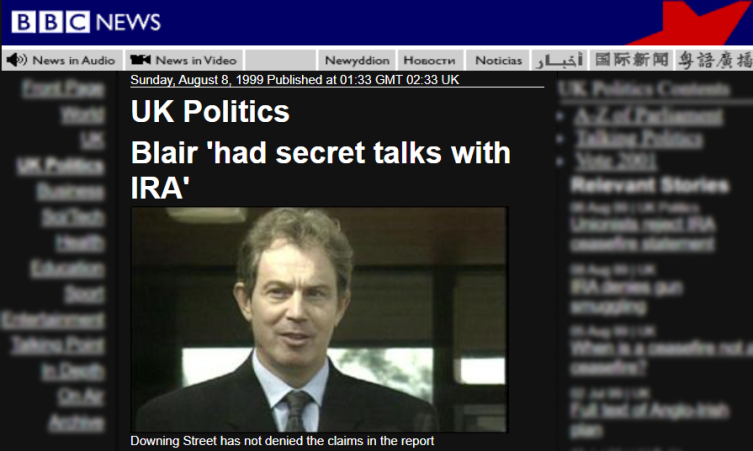Screen dimensions: 753x451
Task: Select the 国际新闻 Chinese news tab
Action: point(632,60)
